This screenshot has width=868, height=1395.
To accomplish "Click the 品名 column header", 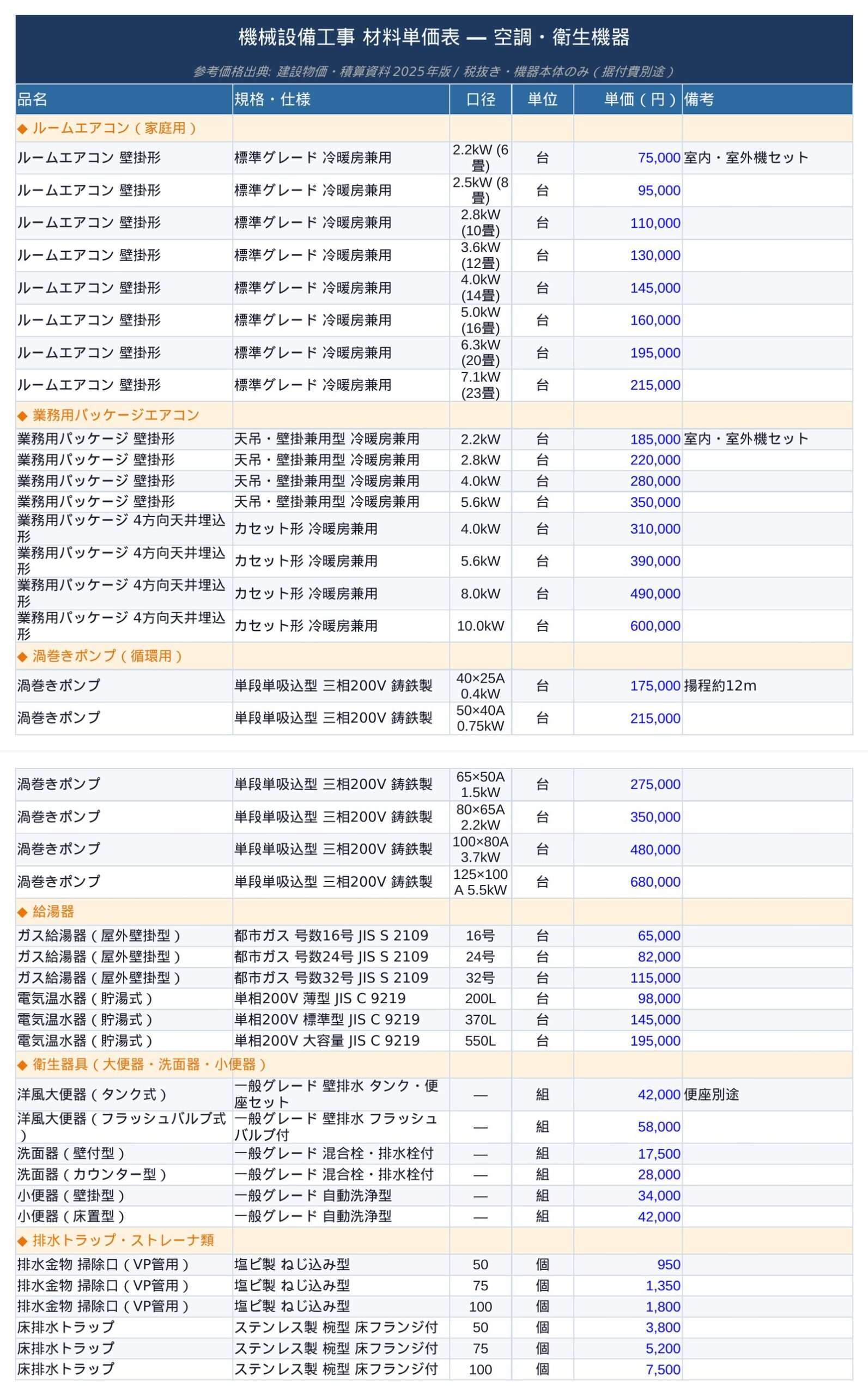I will (32, 99).
